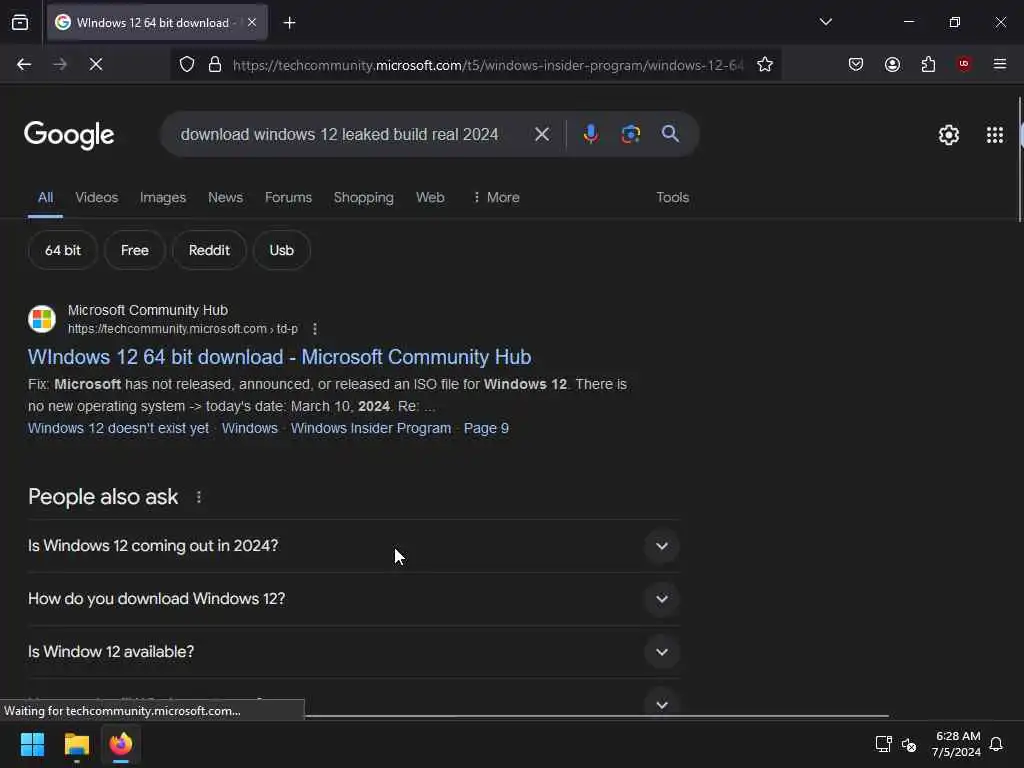Switch to Videos results tab
1024x768 pixels.
pyautogui.click(x=97, y=197)
